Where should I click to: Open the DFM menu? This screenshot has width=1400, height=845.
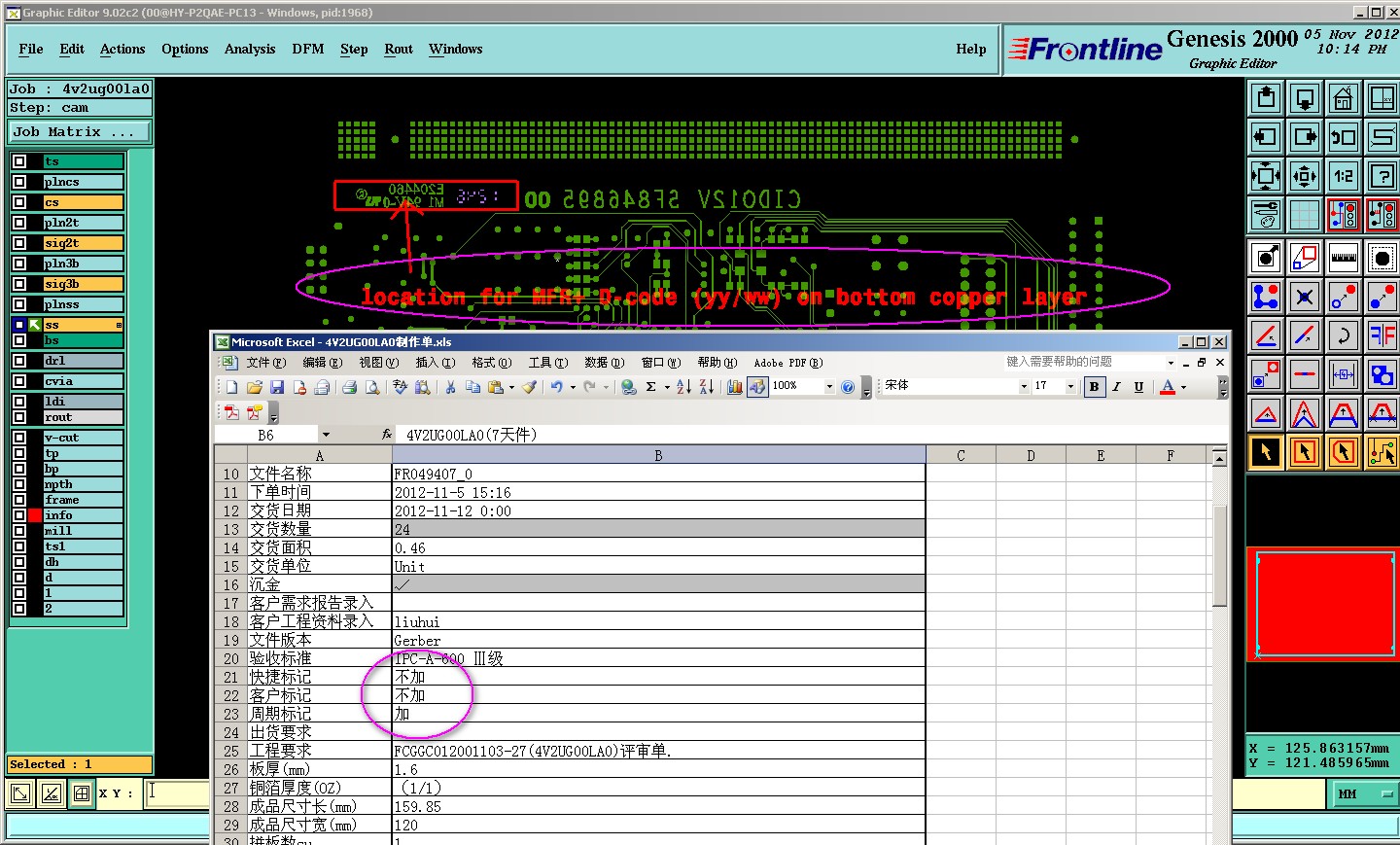click(x=308, y=49)
